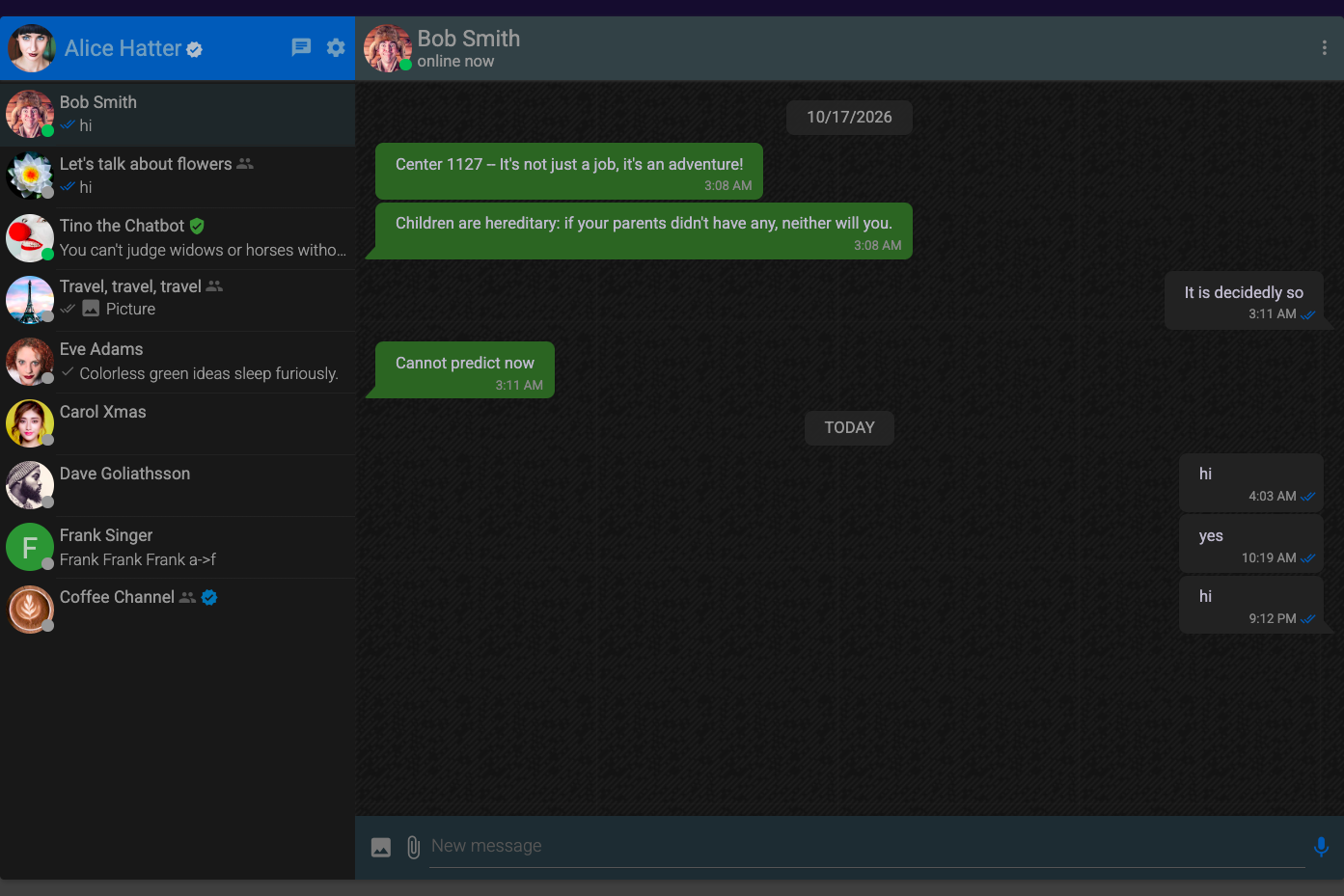
Task: Click the send picture icon
Action: pos(381,847)
